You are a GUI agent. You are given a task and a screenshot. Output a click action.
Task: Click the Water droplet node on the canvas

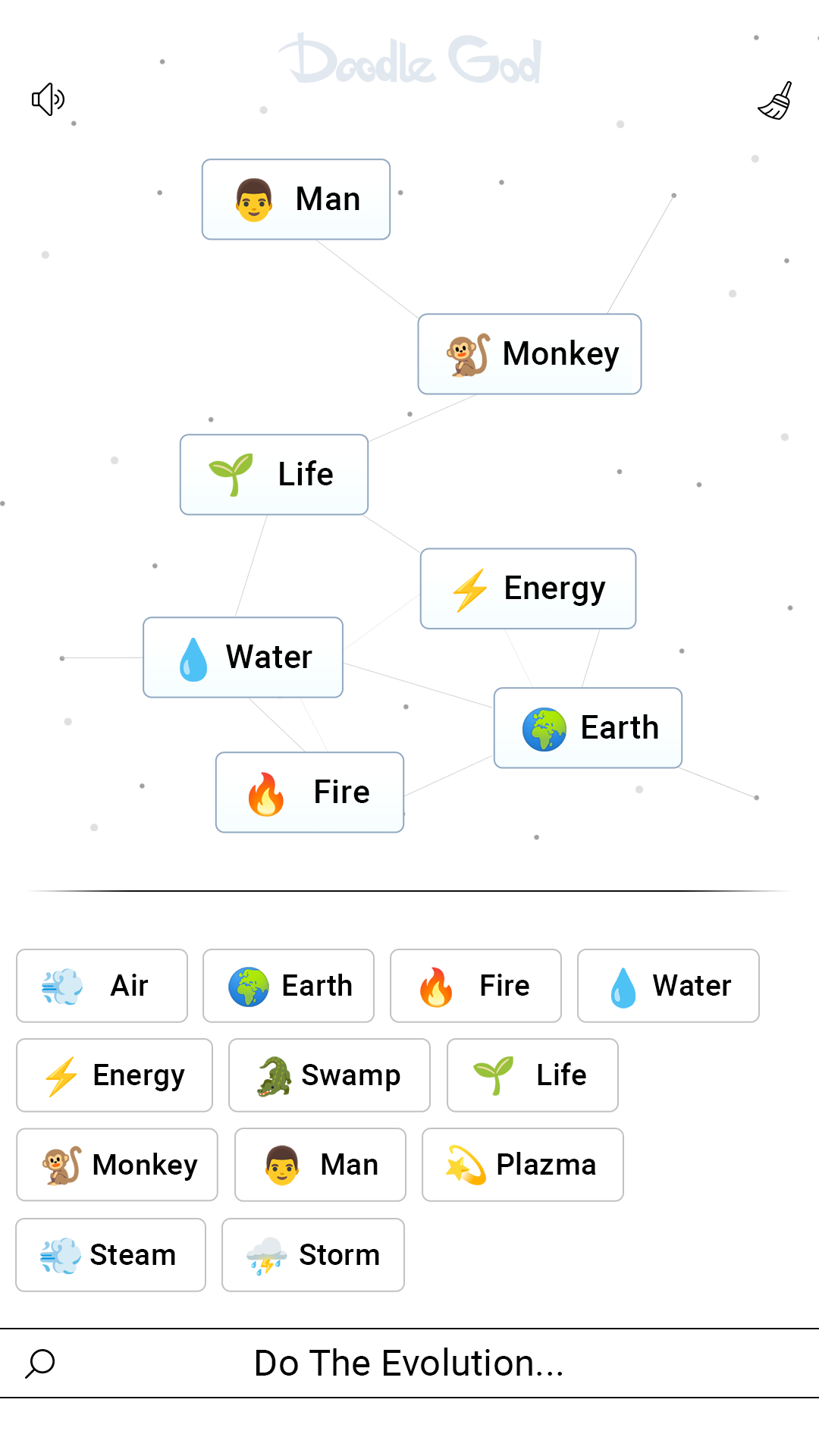click(x=243, y=657)
